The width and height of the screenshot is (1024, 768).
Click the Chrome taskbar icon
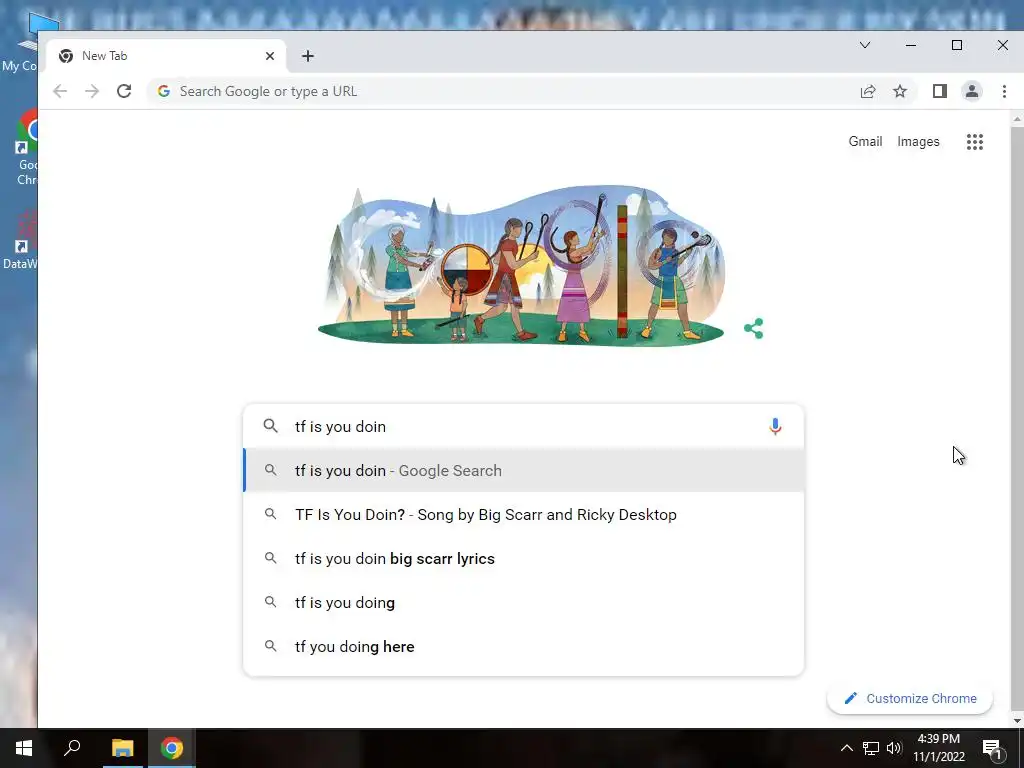pos(172,748)
